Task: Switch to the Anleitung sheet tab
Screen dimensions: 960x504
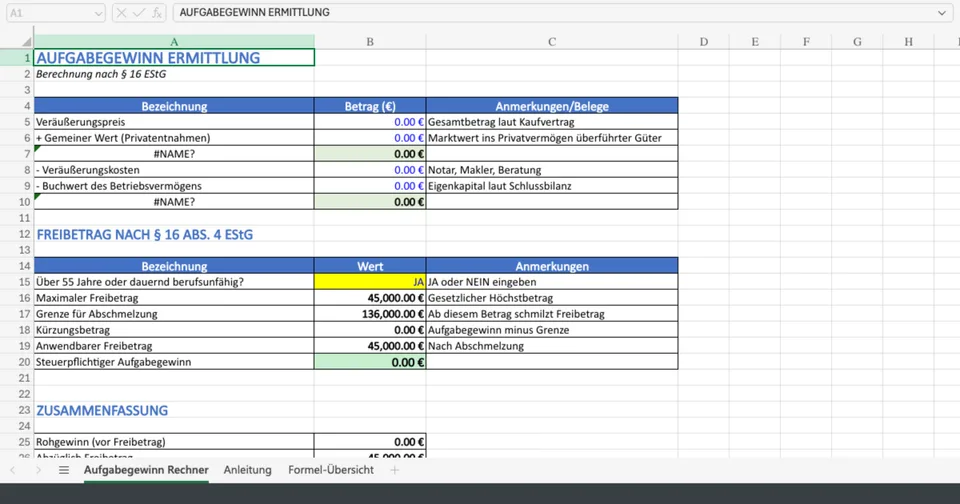Action: (x=247, y=470)
